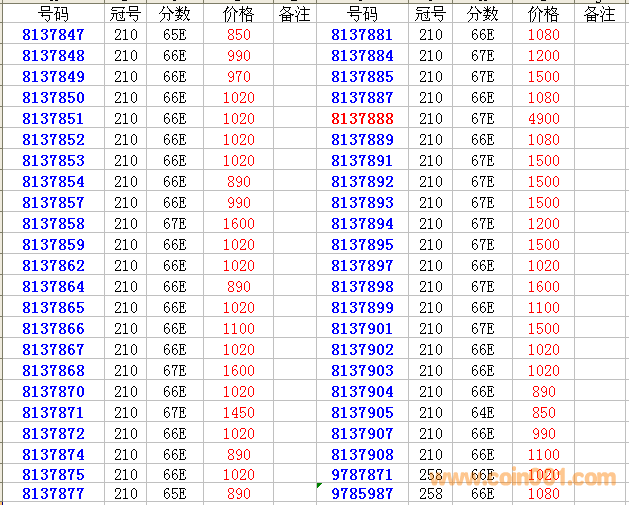Click the left 备注 header cell

click(x=294, y=14)
